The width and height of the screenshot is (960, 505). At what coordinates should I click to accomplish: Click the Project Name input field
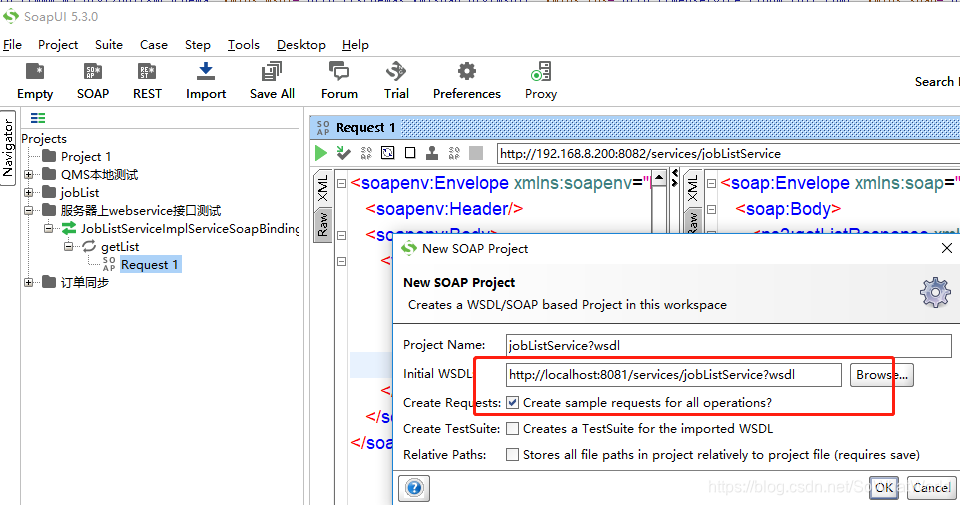tap(729, 346)
